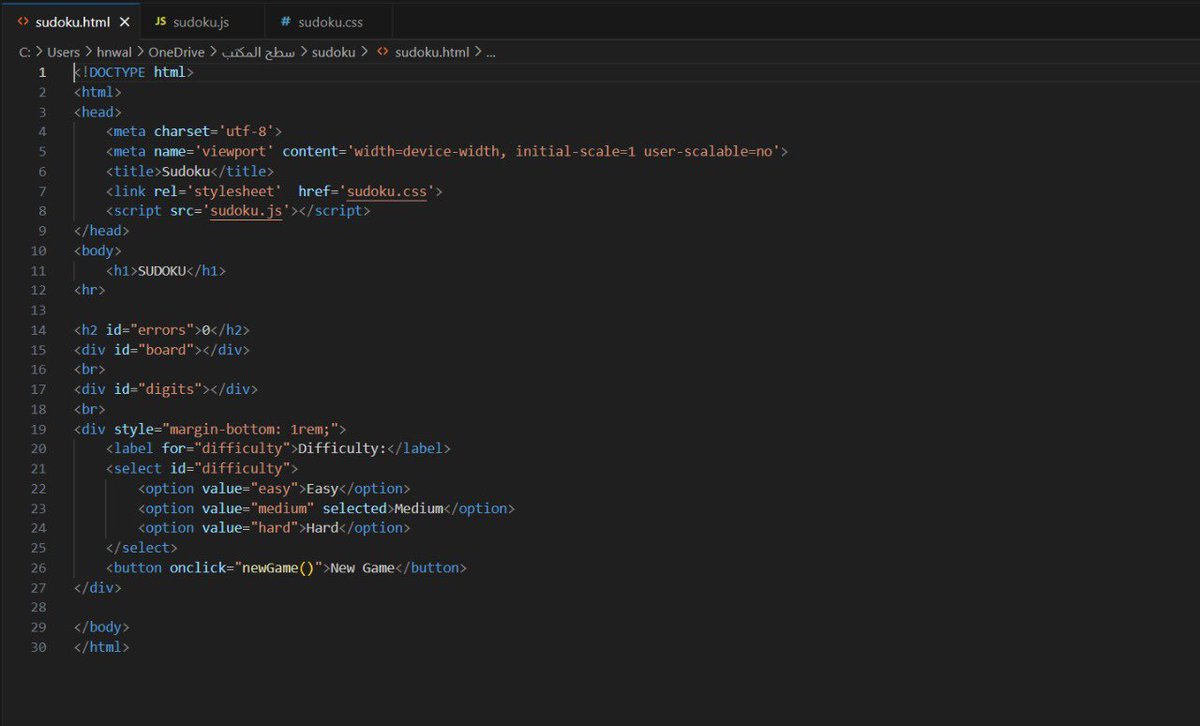
Task: Click the '</select>' closing tag on line 25
Action: pos(142,548)
